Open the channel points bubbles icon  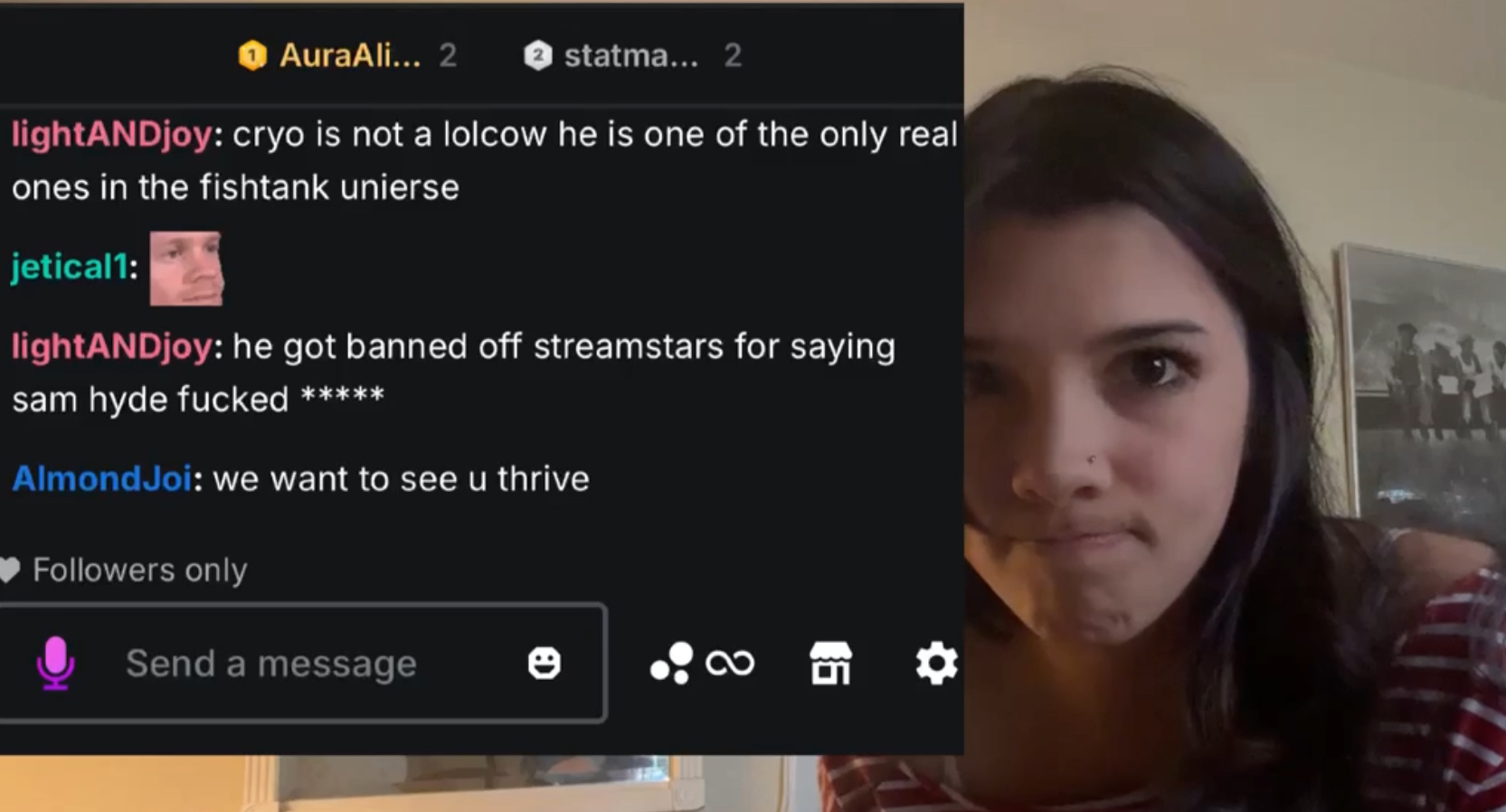tap(672, 663)
